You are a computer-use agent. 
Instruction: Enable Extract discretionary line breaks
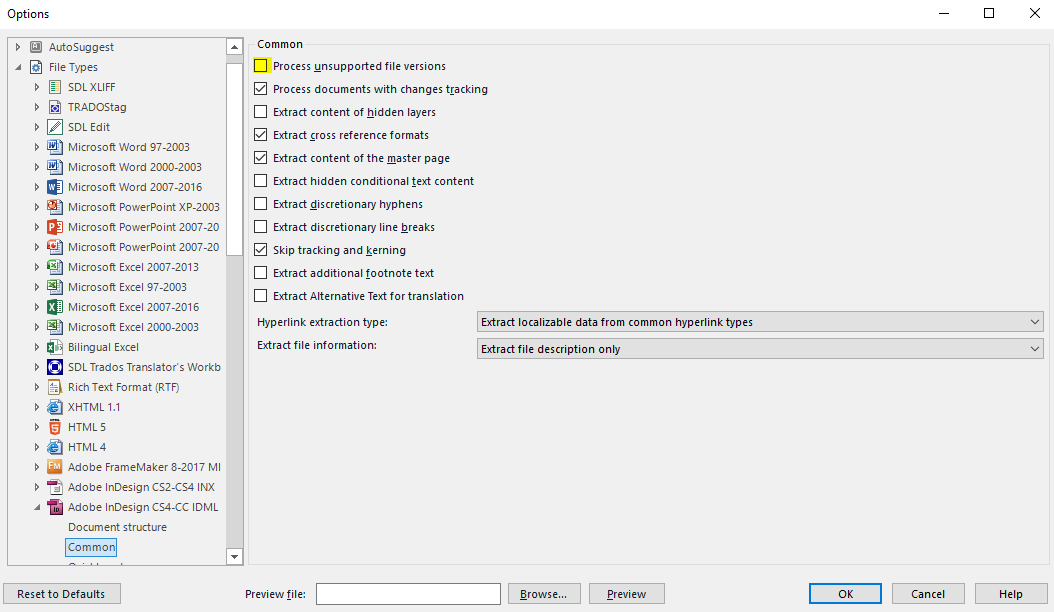pos(261,227)
